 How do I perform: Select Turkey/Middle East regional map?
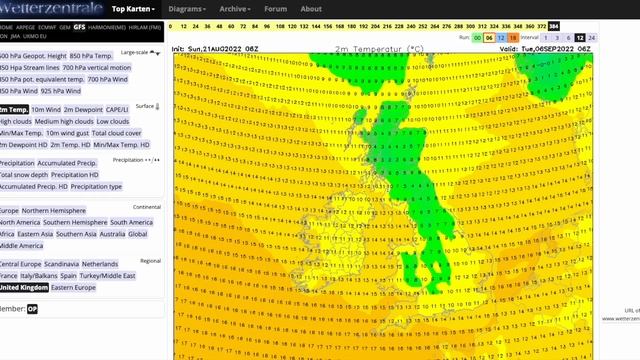107,276
